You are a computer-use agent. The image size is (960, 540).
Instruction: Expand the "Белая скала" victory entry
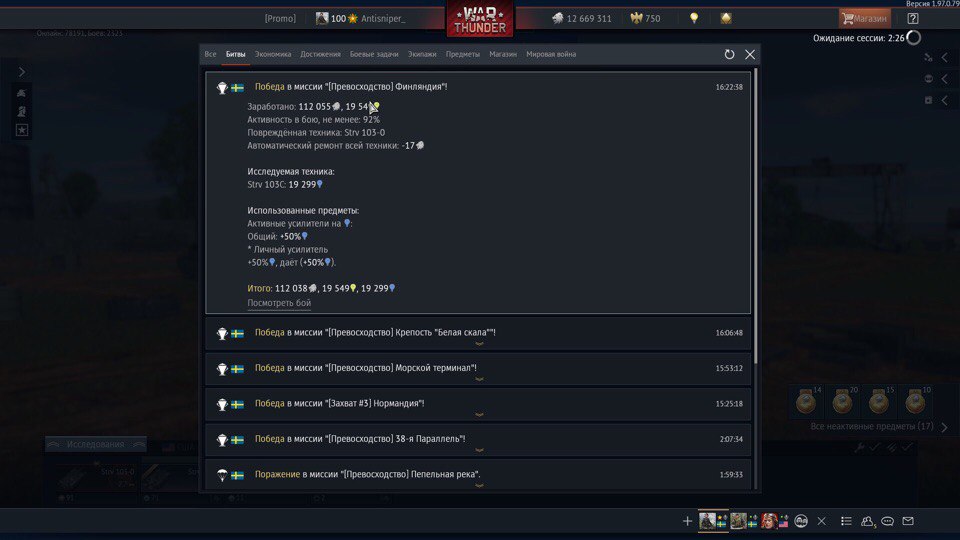pyautogui.click(x=478, y=333)
